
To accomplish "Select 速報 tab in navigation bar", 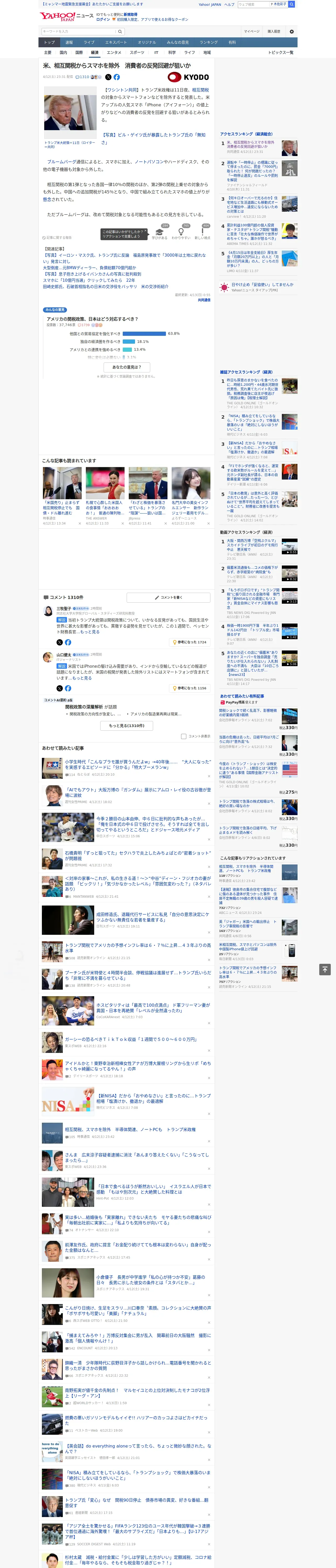I will click(69, 43).
